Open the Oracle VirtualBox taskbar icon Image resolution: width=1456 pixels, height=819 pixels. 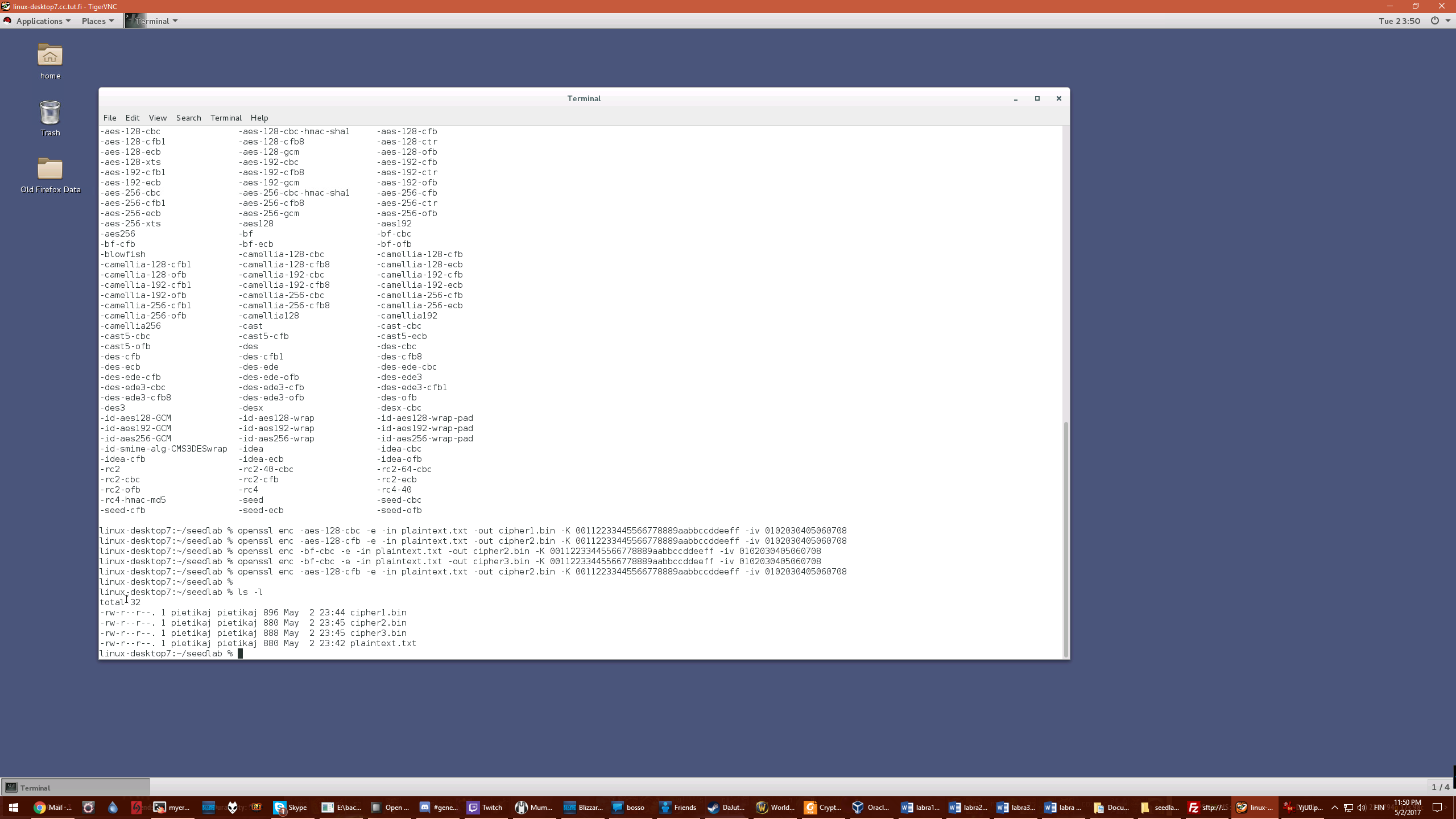[x=871, y=807]
